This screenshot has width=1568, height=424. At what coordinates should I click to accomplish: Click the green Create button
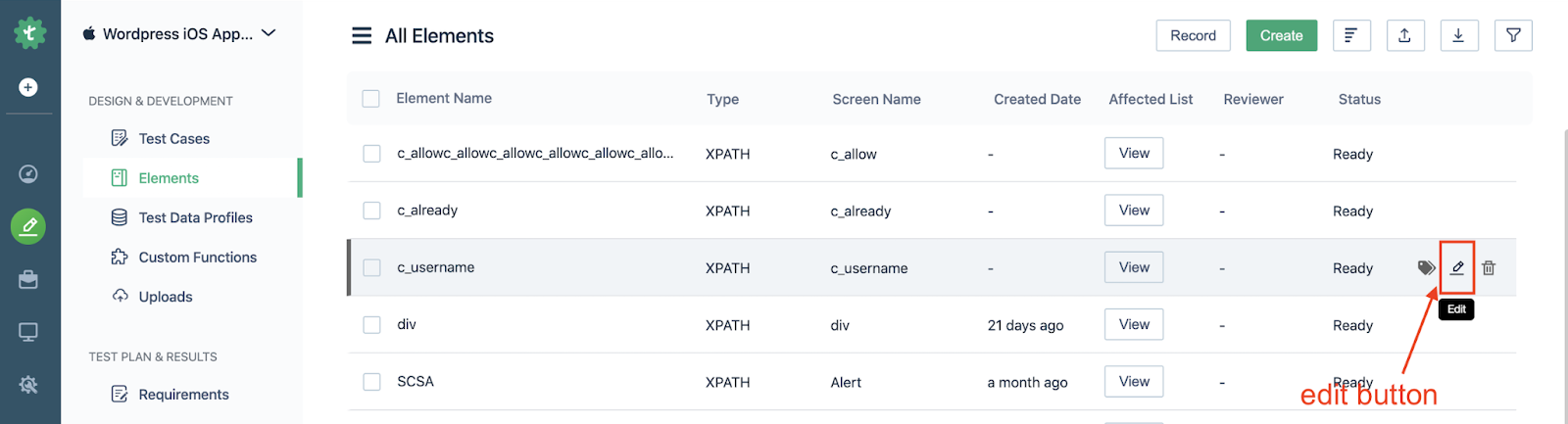point(1282,35)
